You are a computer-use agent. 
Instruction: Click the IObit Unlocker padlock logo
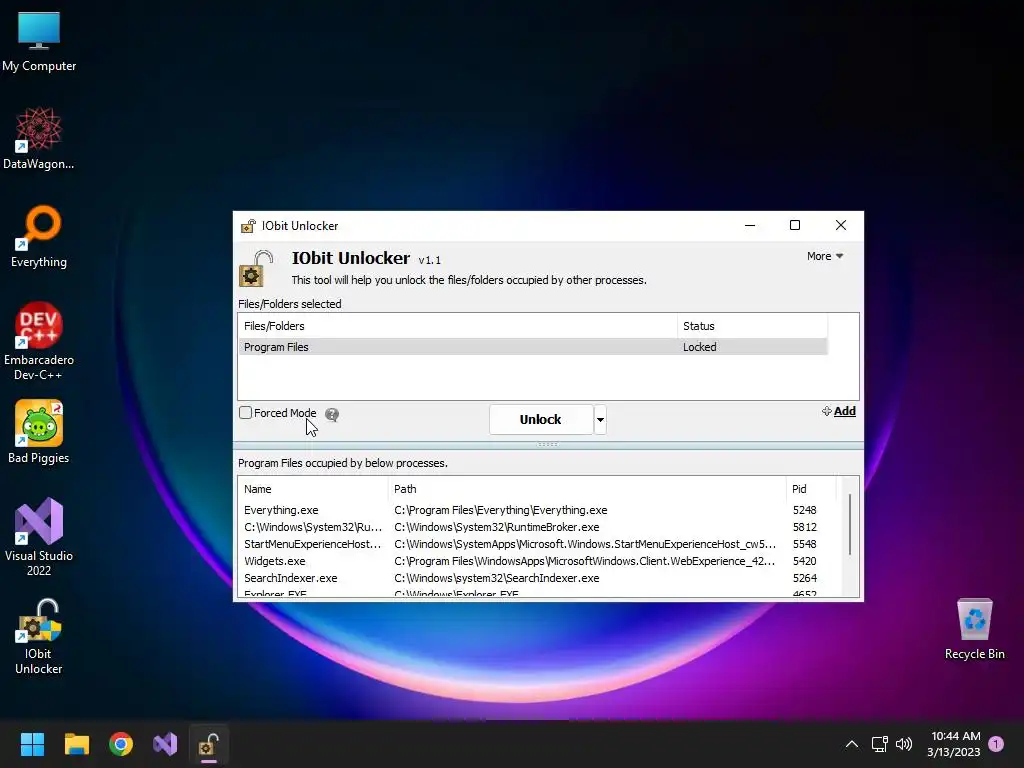coord(257,268)
